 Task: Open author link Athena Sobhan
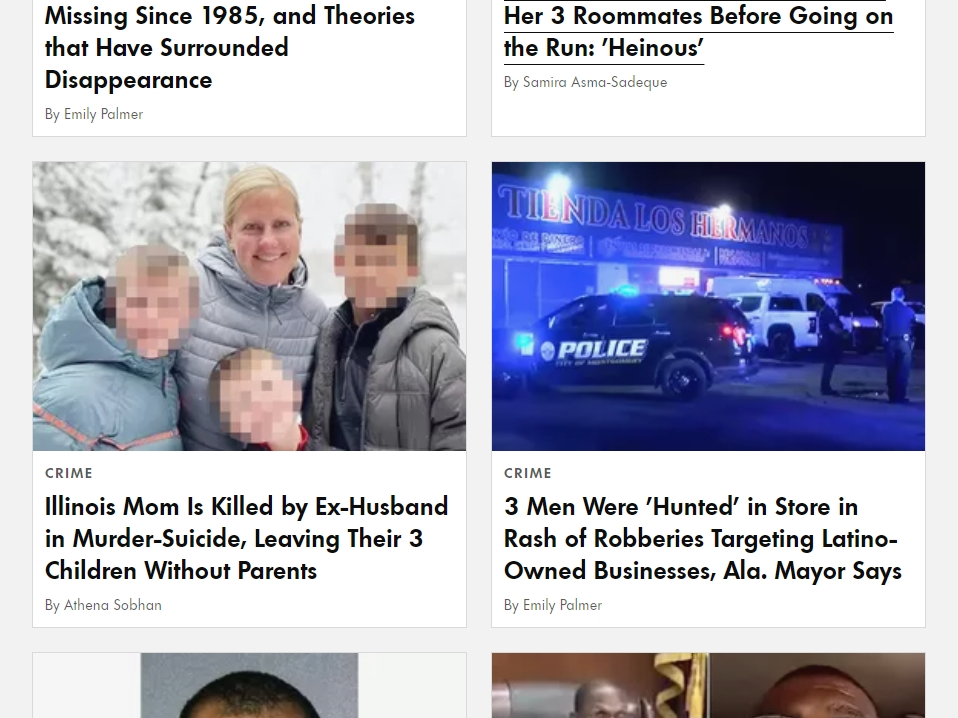pos(112,605)
